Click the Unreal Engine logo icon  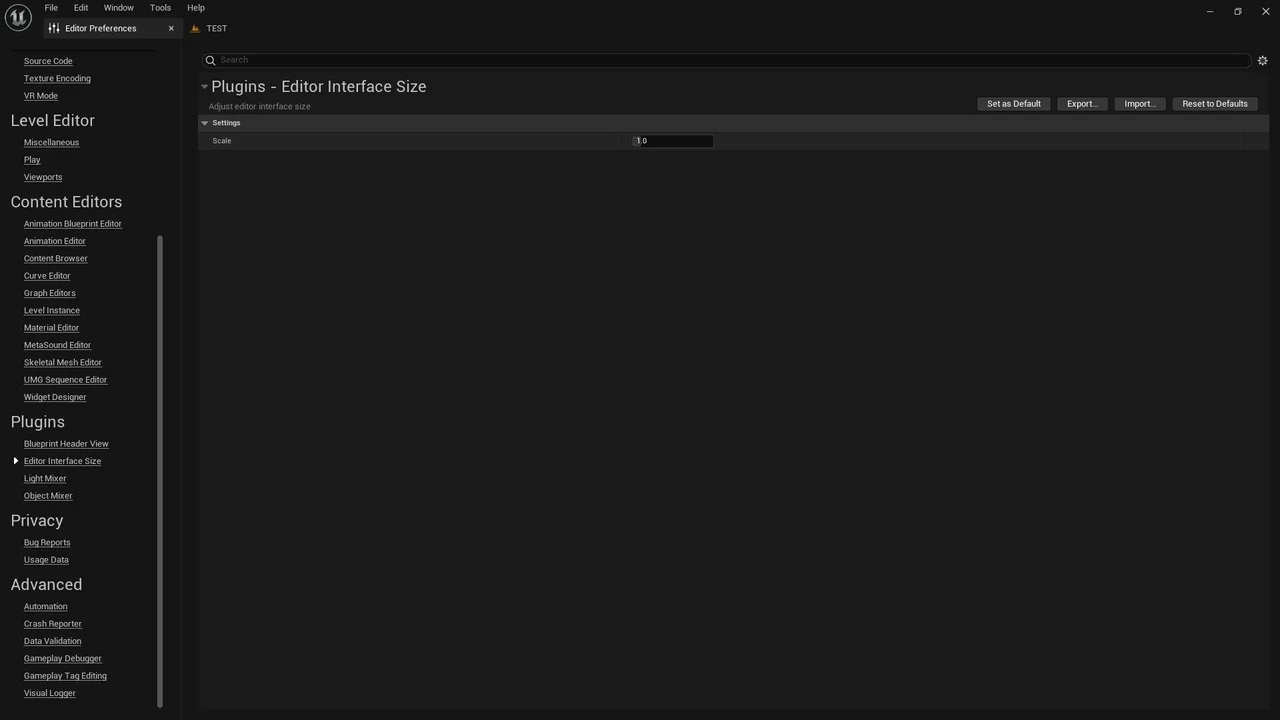pyautogui.click(x=18, y=17)
